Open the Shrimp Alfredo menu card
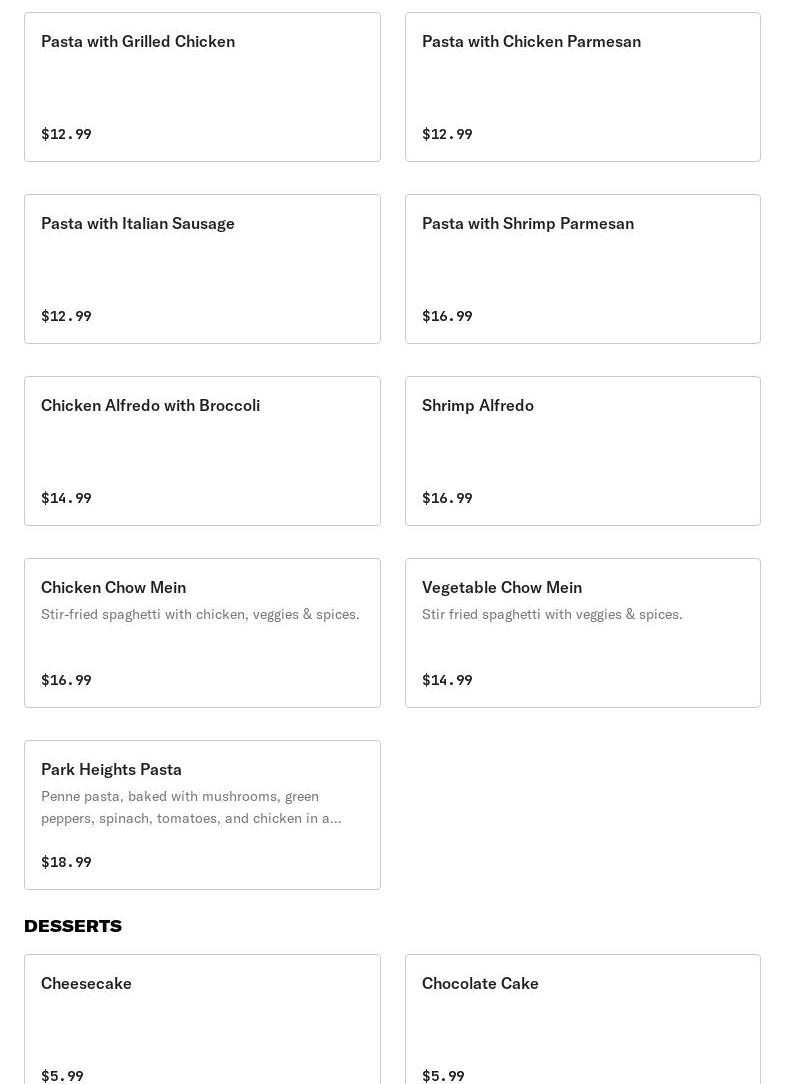The width and height of the screenshot is (785, 1084). click(583, 451)
